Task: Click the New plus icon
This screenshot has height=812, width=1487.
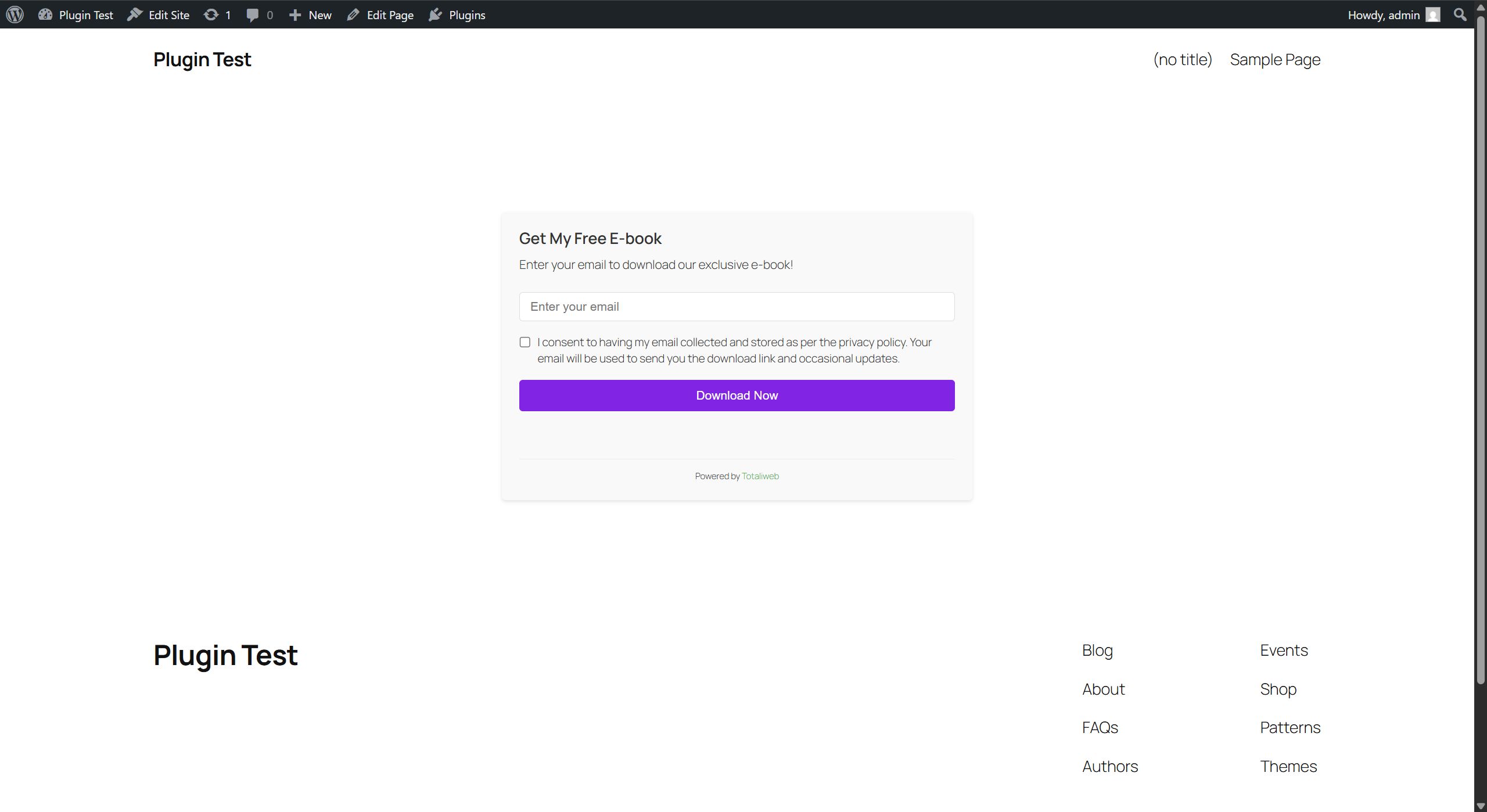Action: 295,15
